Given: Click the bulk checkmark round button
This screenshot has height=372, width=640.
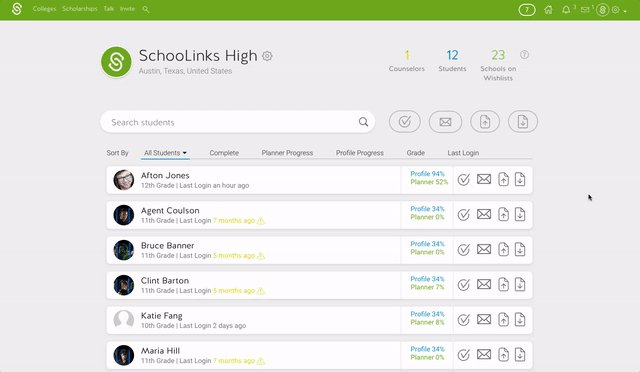Looking at the screenshot, I should [404, 122].
